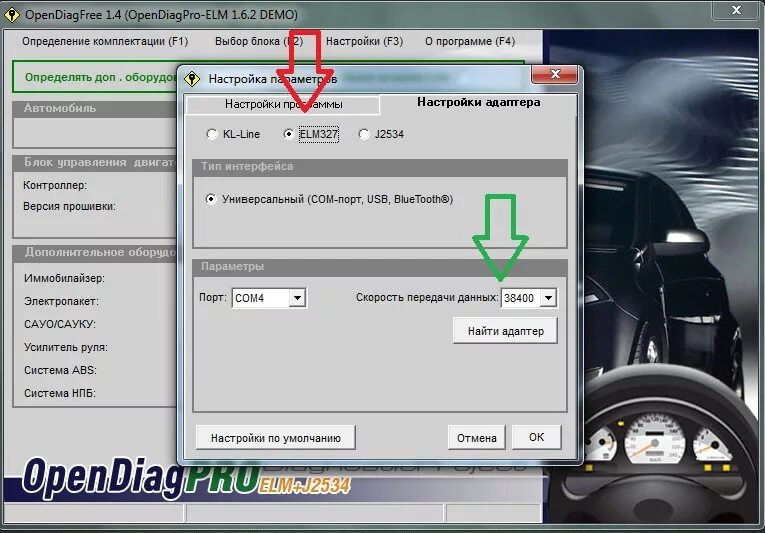Click the Электропакет: label

pyautogui.click(x=61, y=301)
